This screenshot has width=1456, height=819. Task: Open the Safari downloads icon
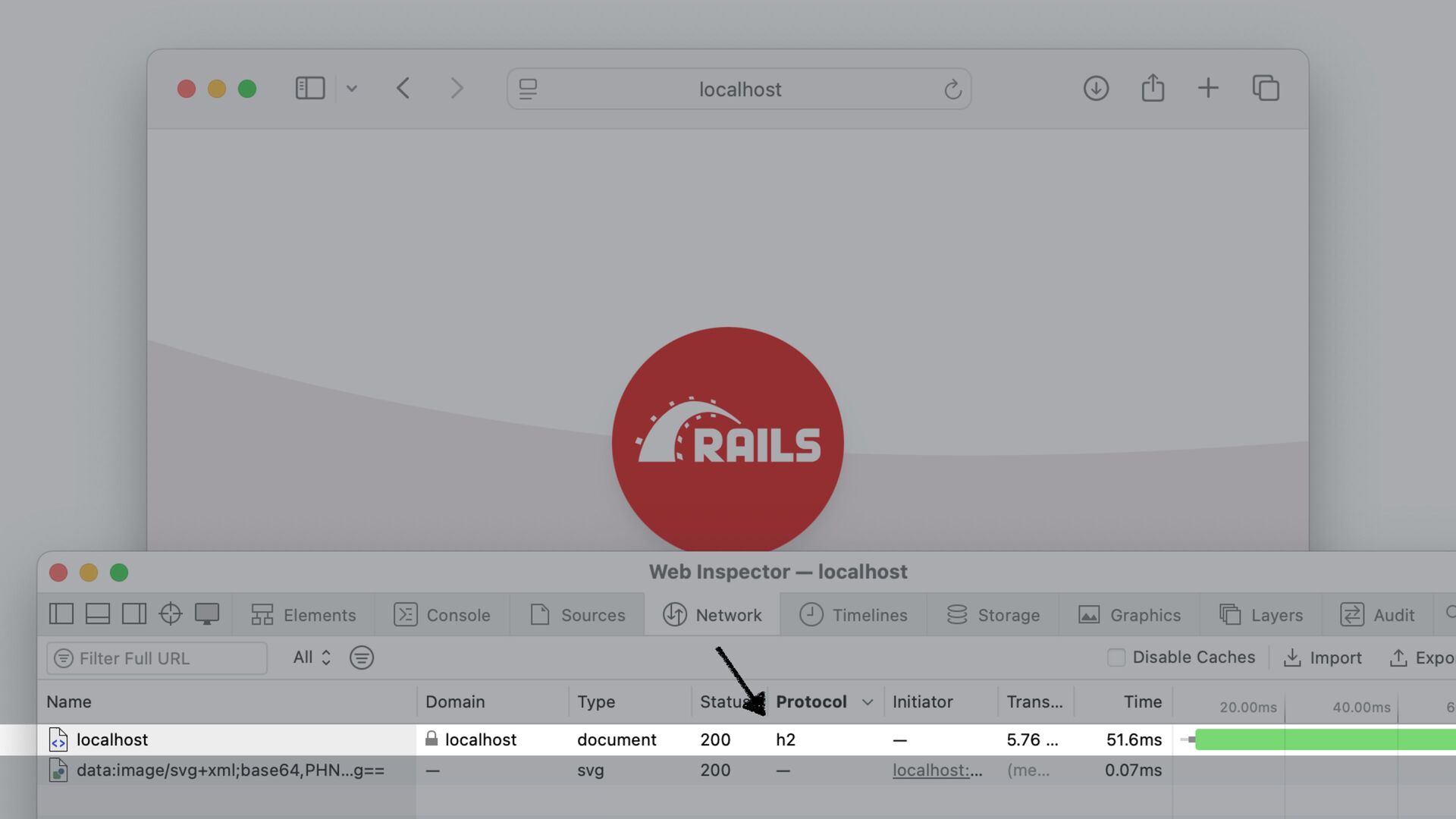tap(1096, 89)
